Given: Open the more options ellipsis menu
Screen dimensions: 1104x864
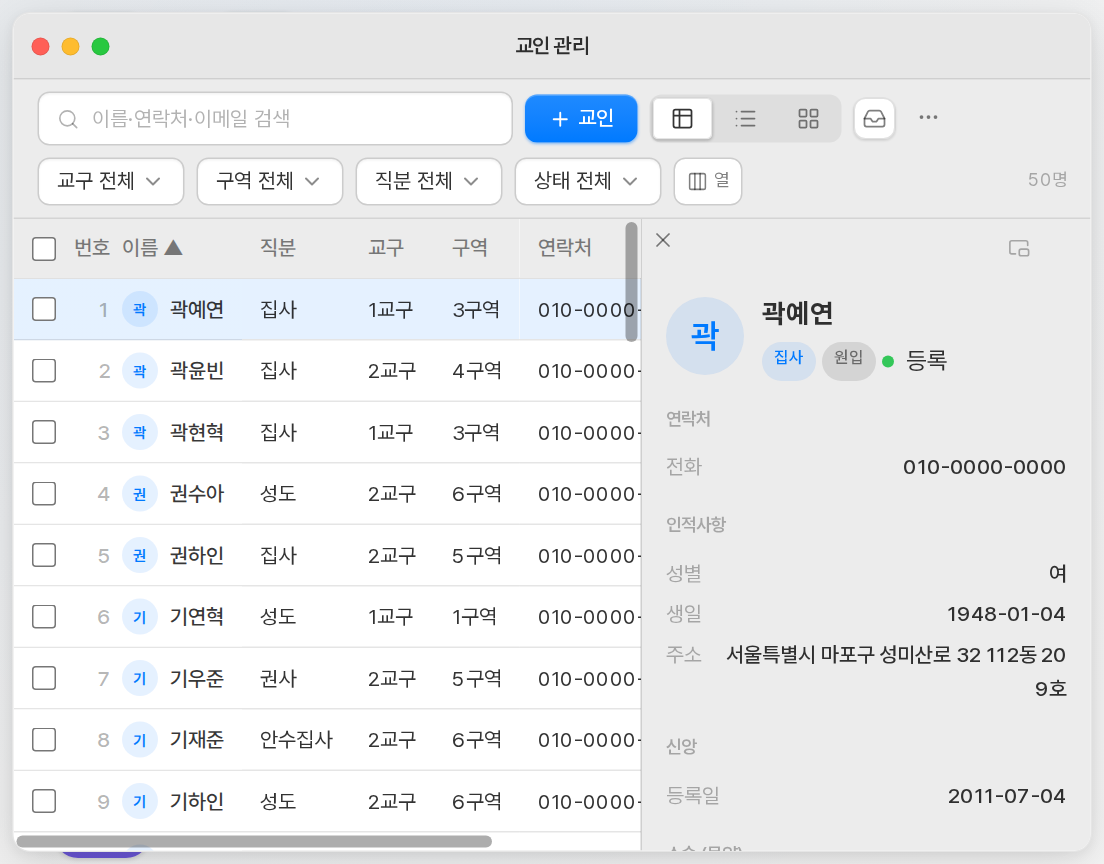Looking at the screenshot, I should tap(928, 118).
